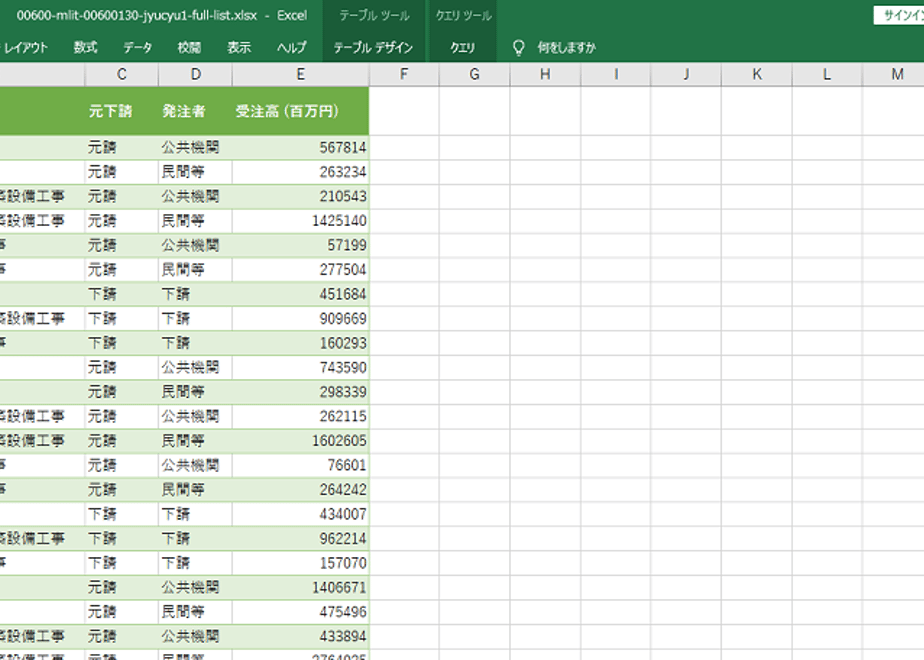
Task: Select column D header
Action: pyautogui.click(x=196, y=74)
